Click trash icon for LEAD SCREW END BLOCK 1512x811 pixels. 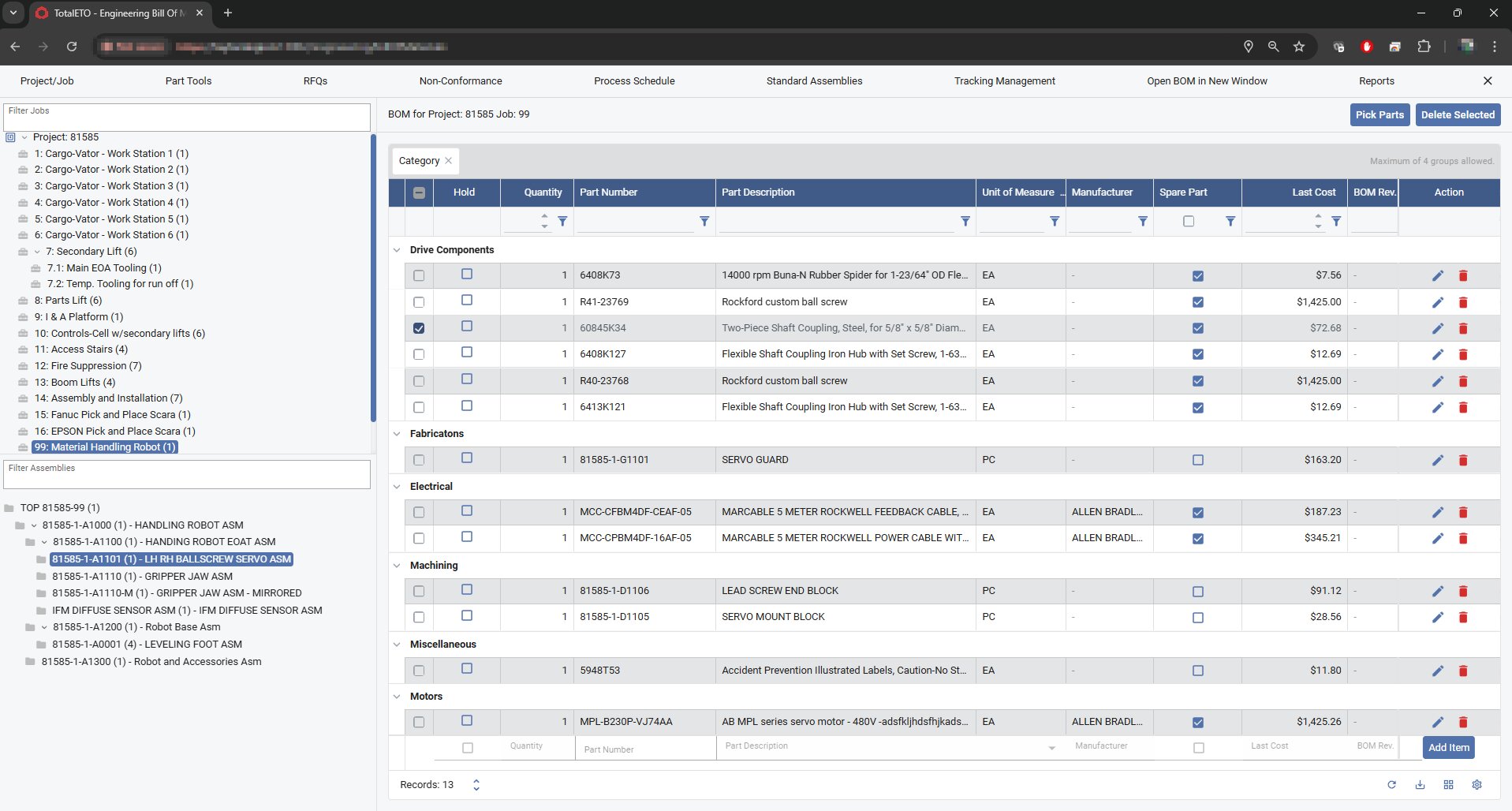point(1463,591)
